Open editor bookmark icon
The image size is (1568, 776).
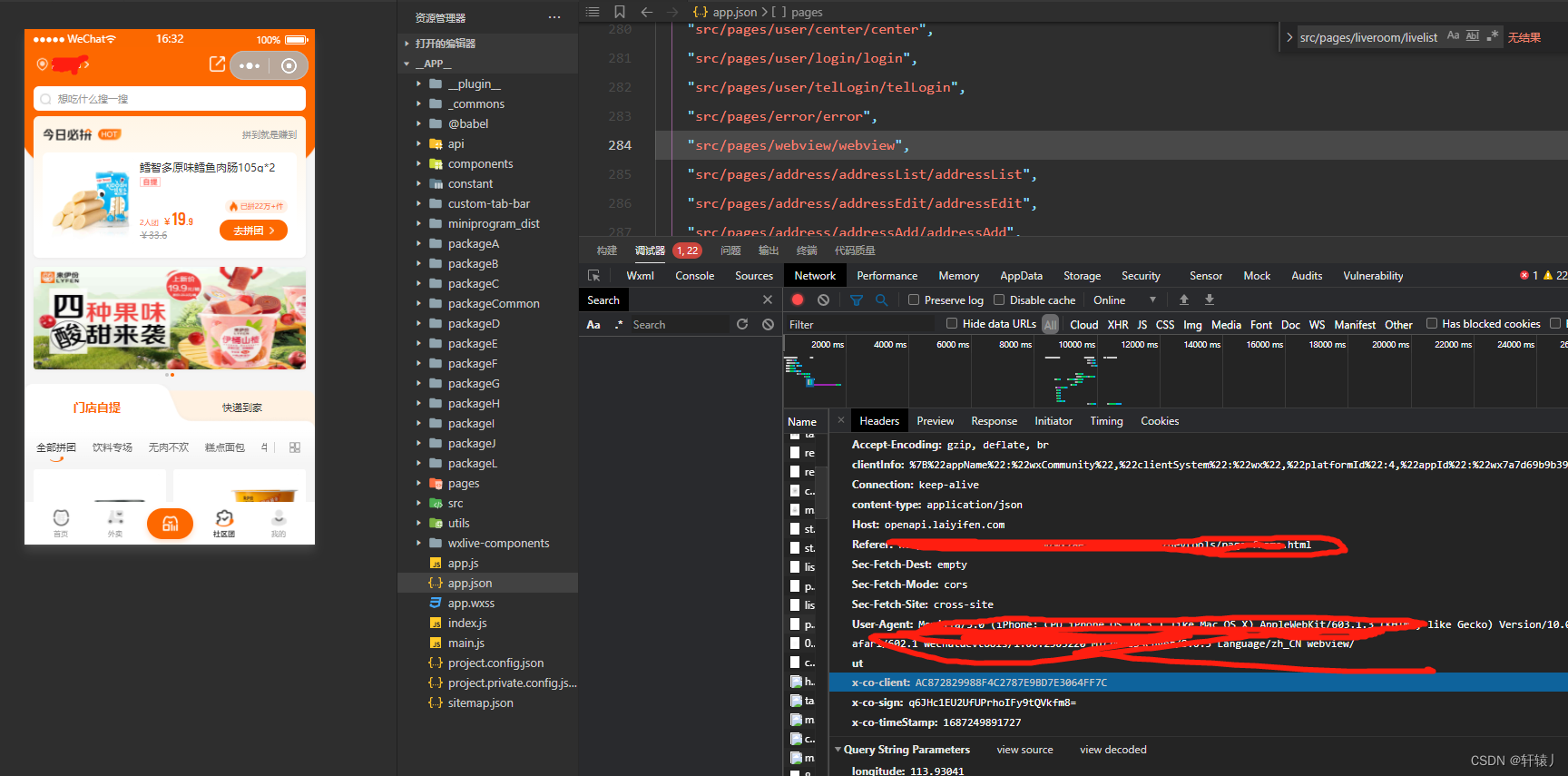tap(620, 12)
